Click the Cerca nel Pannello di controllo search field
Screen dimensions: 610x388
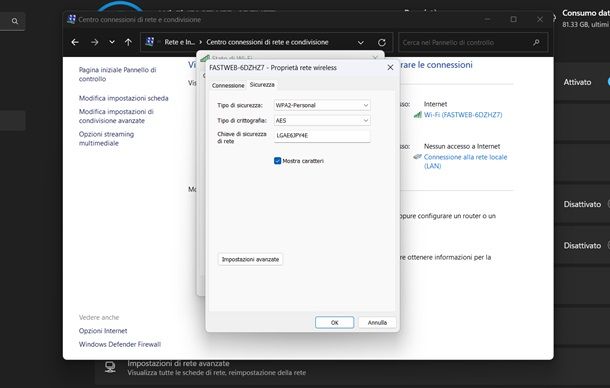click(x=473, y=42)
